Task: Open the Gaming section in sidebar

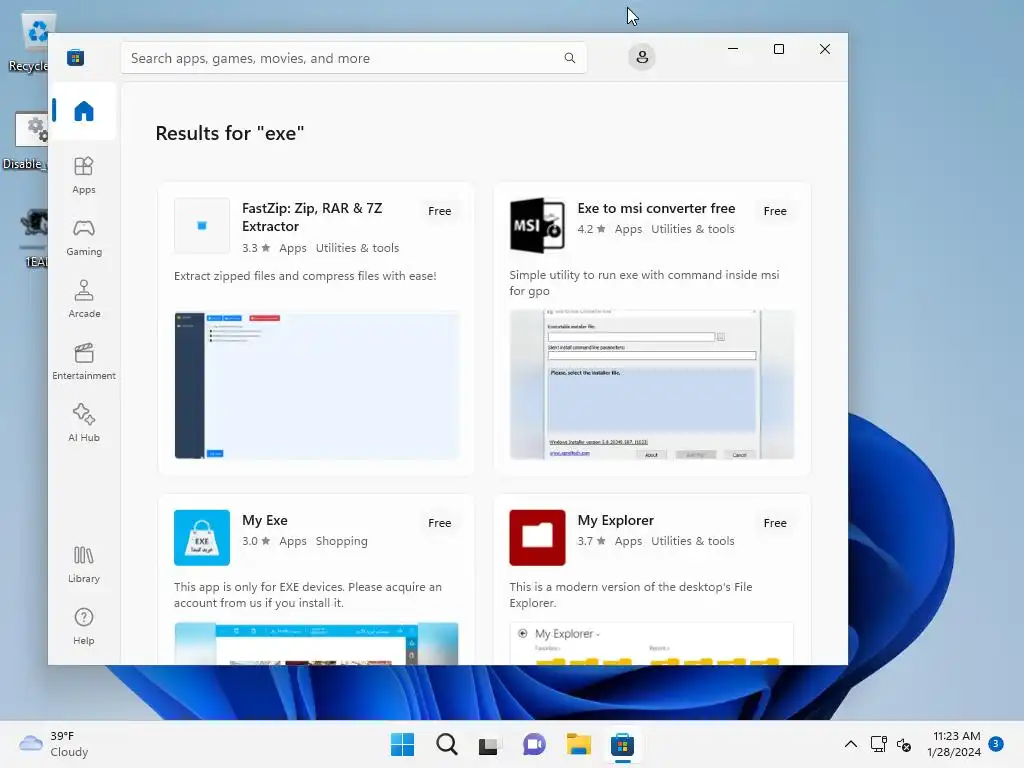Action: 84,237
